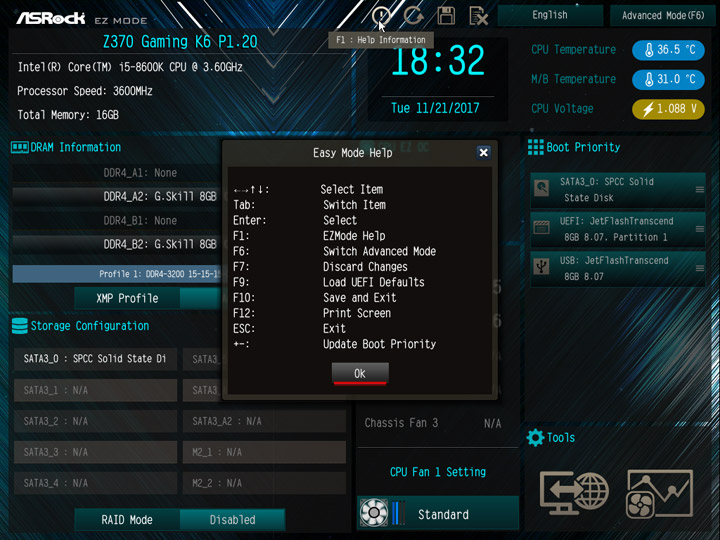Image resolution: width=720 pixels, height=540 pixels.
Task: Click the Load UEFI Defaults refresh icon
Action: click(x=414, y=16)
